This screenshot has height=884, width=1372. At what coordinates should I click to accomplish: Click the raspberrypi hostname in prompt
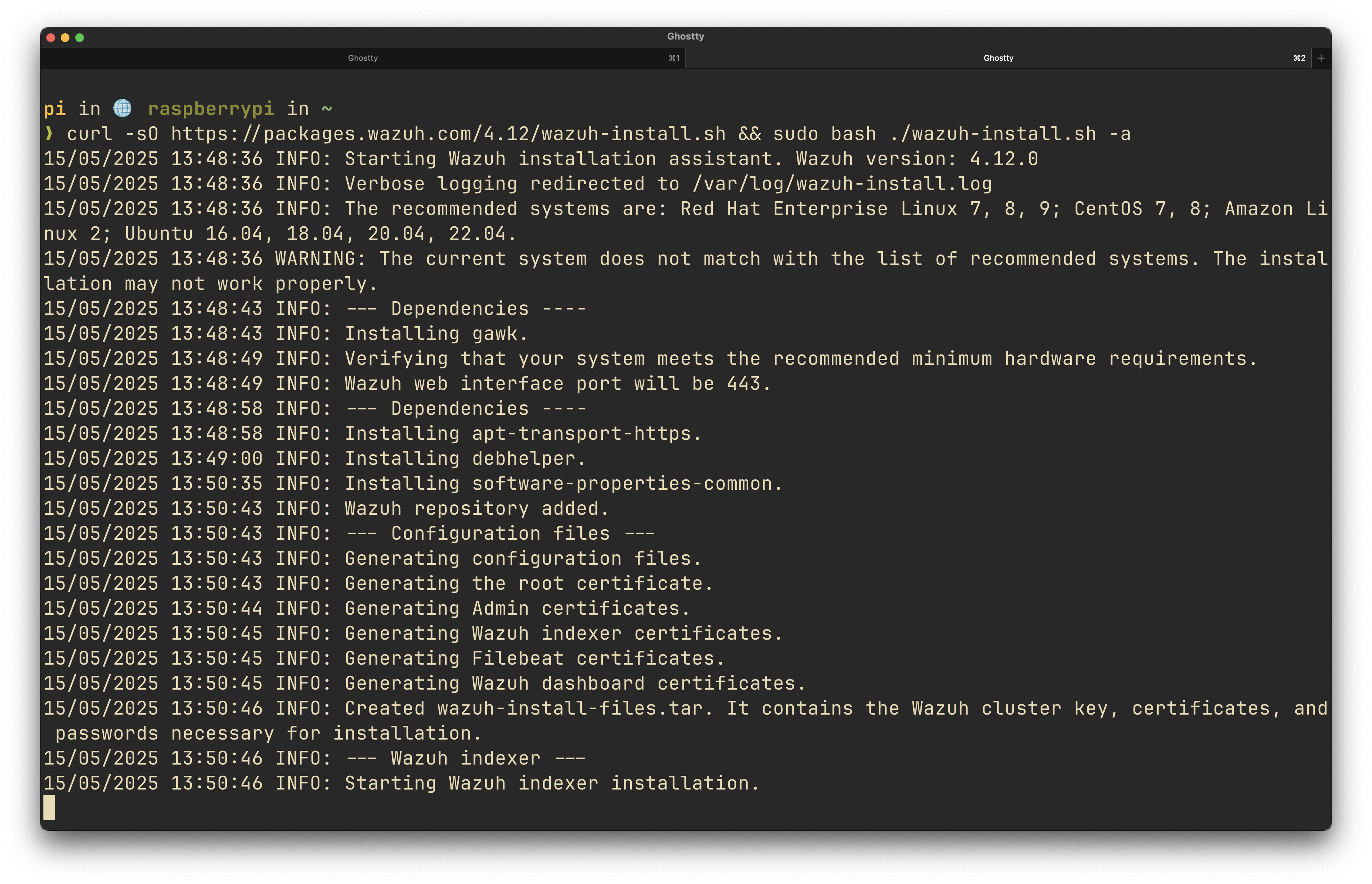click(211, 109)
